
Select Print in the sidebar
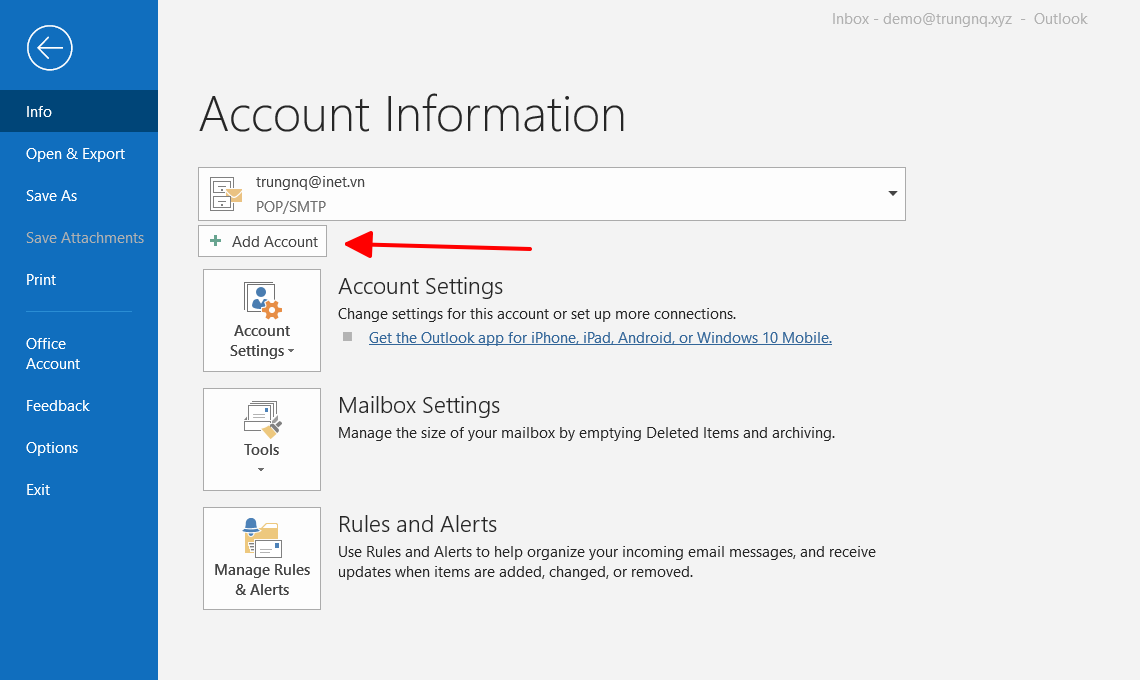coord(79,279)
